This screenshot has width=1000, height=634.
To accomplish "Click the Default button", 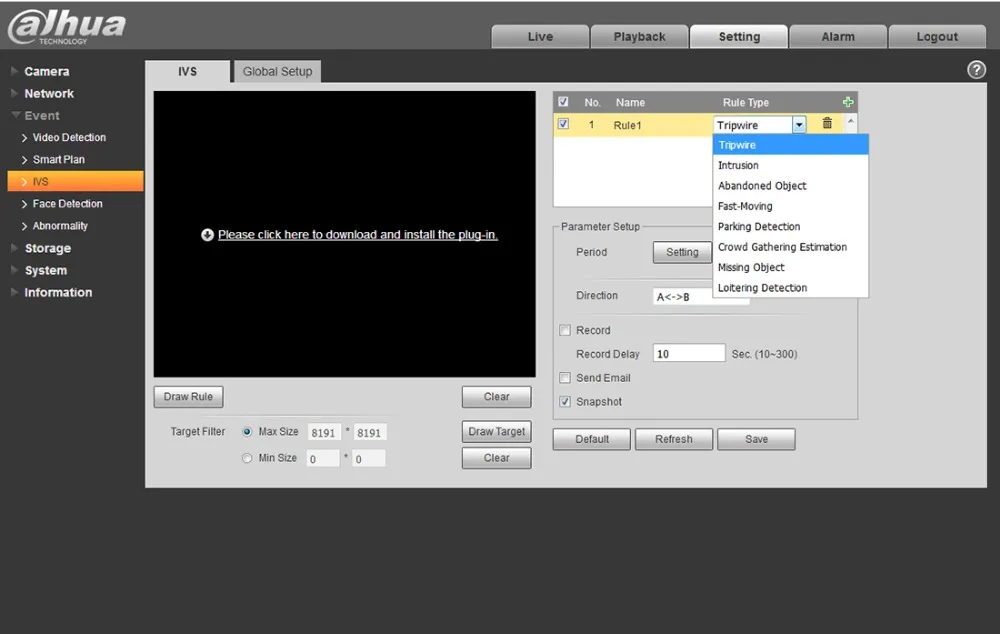I will [x=592, y=439].
